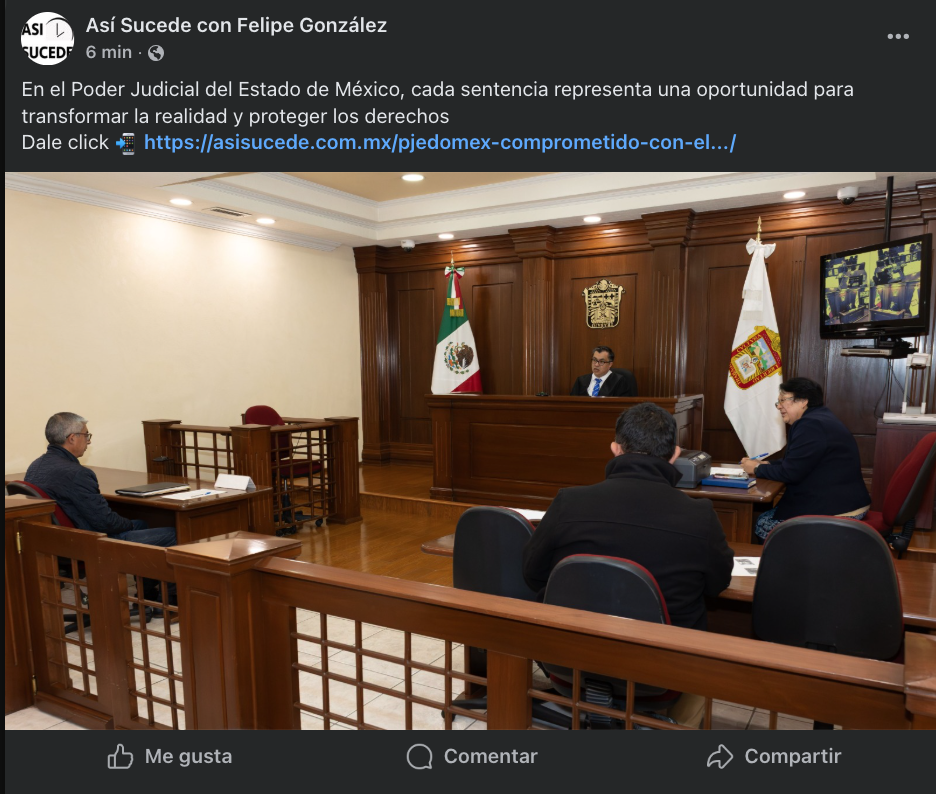Viewport: 936px width, 794px height.
Task: Click the wall-mounted TV monitor in the photo
Action: tap(875, 288)
